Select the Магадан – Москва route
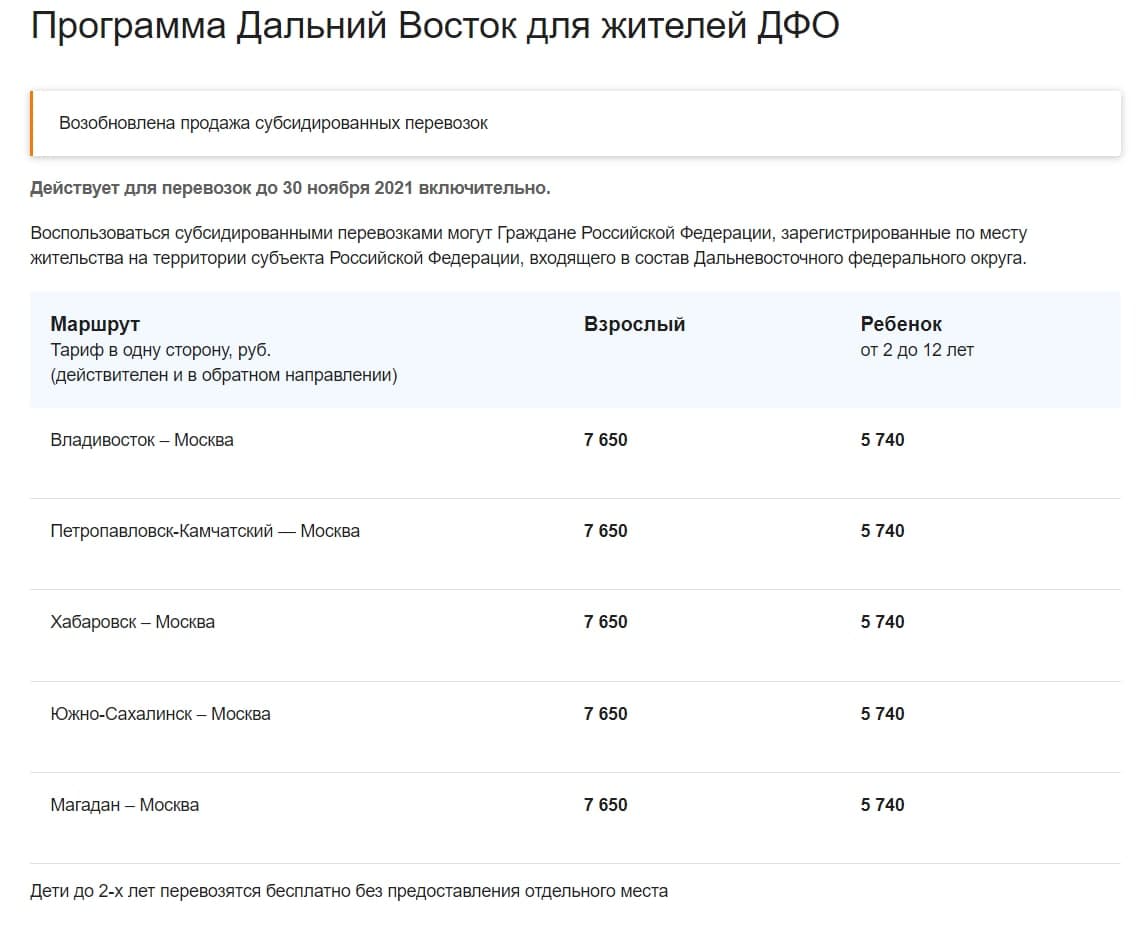 pyautogui.click(x=124, y=805)
